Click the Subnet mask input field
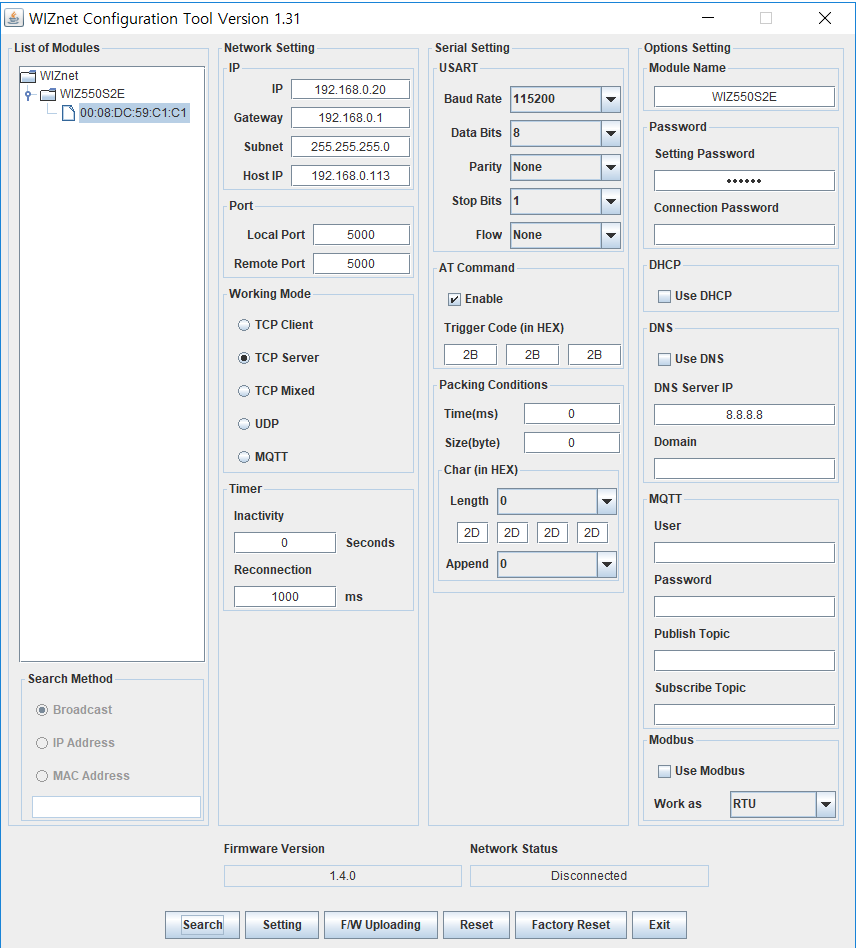856x948 pixels. [x=350, y=147]
